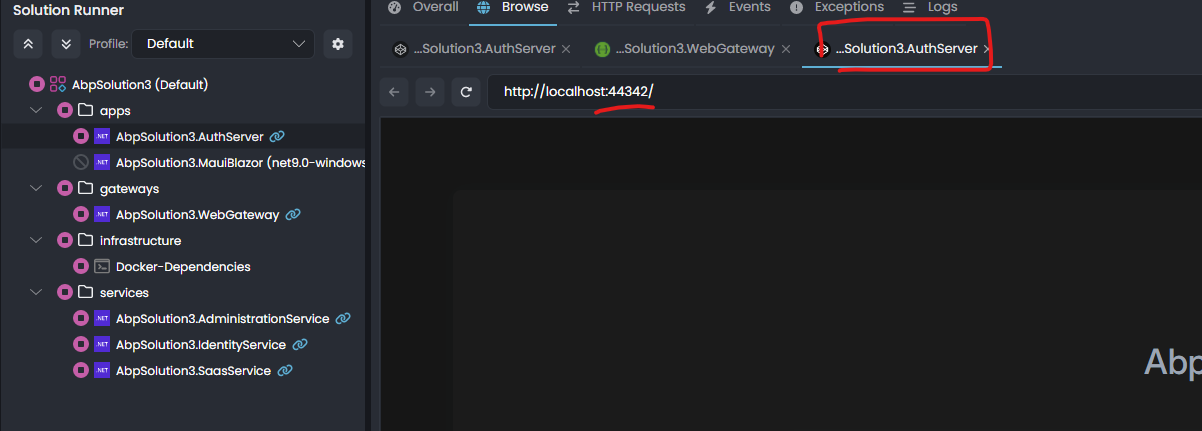Viewport: 1202px width, 431px height.
Task: Collapse the apps folder chevron
Action: [37, 110]
